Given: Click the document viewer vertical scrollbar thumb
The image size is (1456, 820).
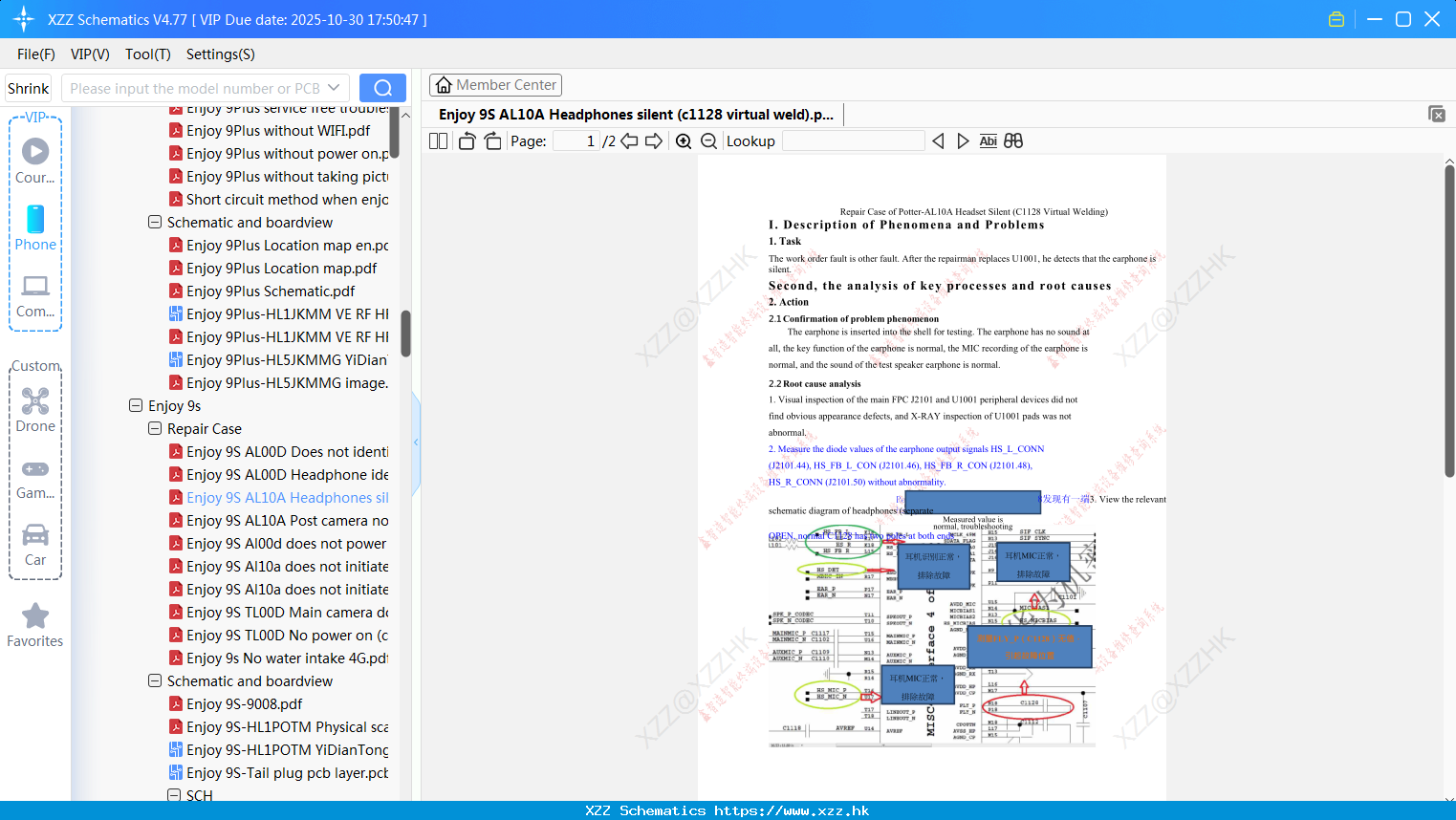Looking at the screenshot, I should pyautogui.click(x=1449, y=321).
